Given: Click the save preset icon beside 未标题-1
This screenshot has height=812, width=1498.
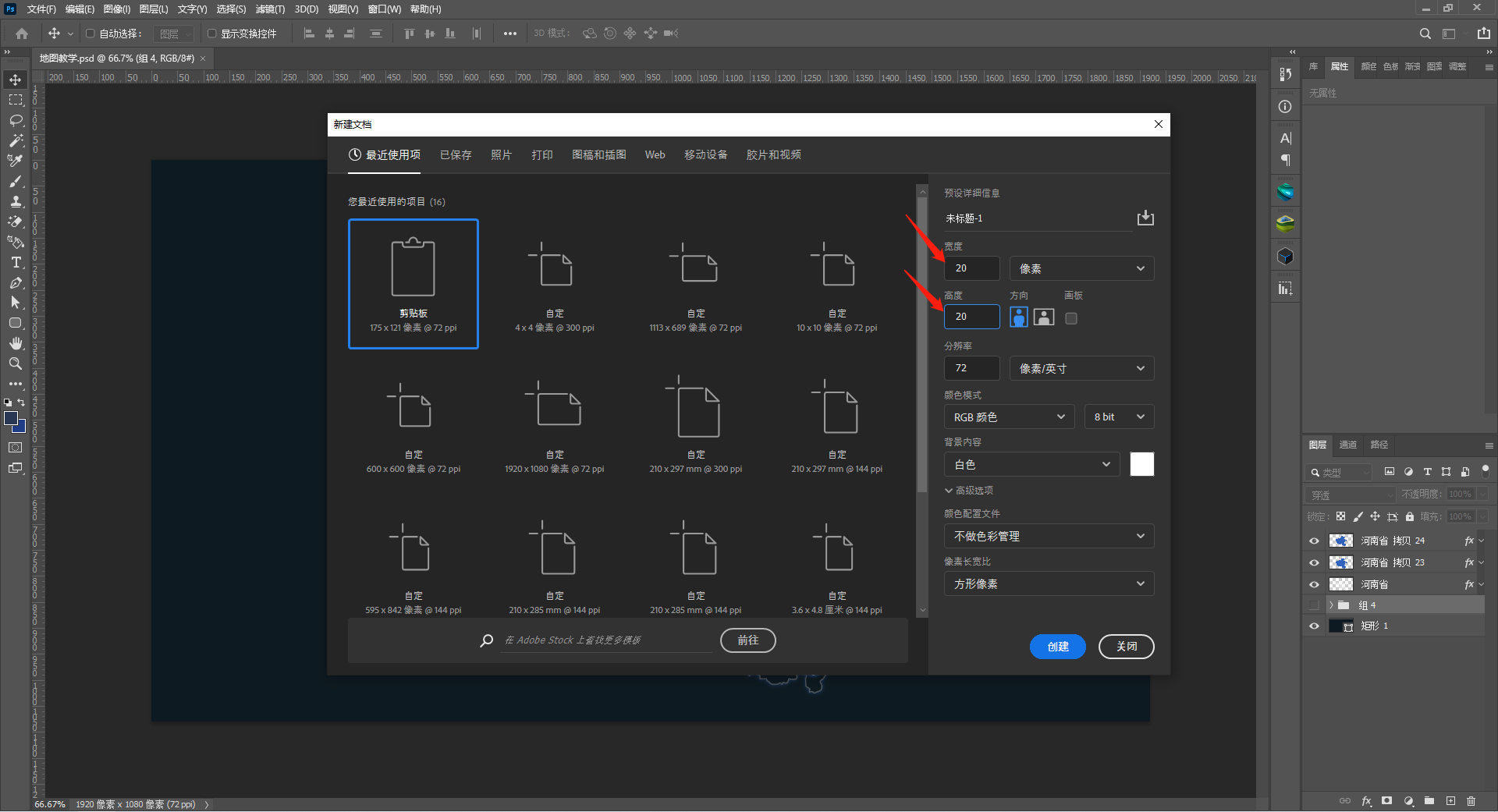Looking at the screenshot, I should pos(1145,218).
